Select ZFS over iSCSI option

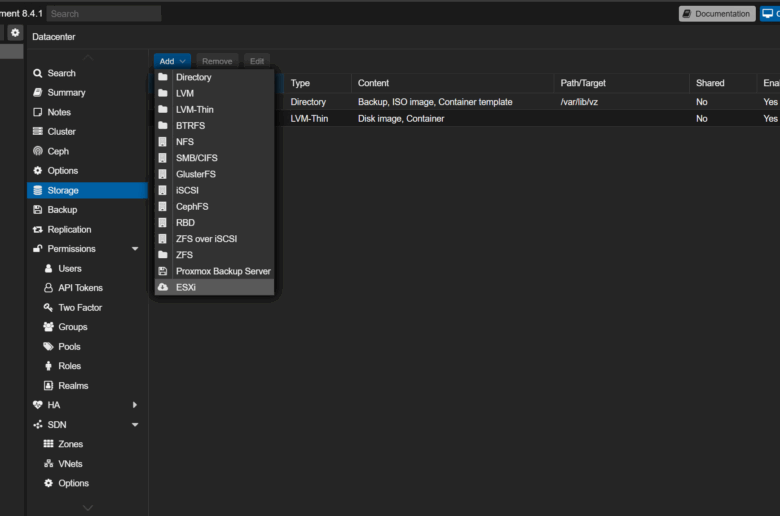214,239
